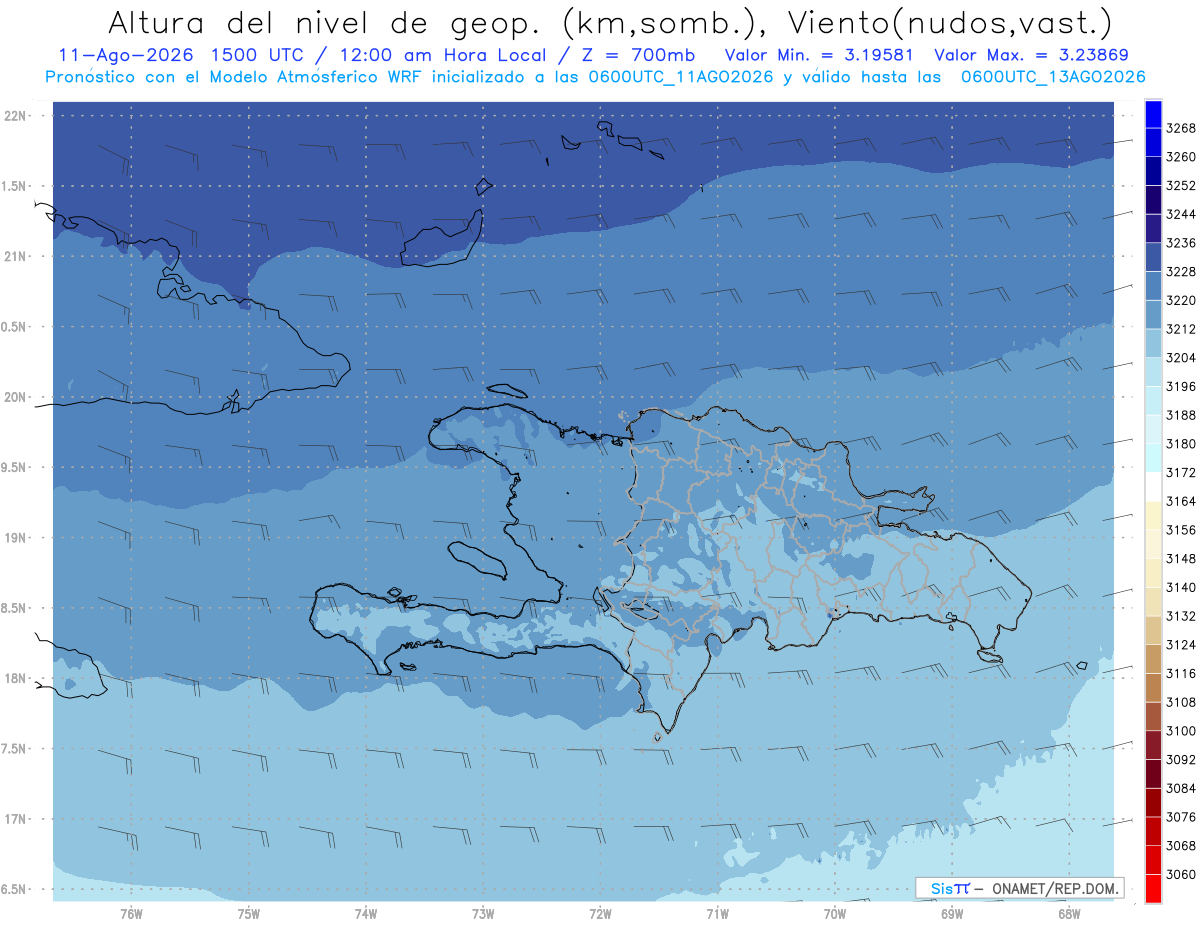Click the colorbar value '3180'
This screenshot has height=927, width=1200.
(1181, 444)
